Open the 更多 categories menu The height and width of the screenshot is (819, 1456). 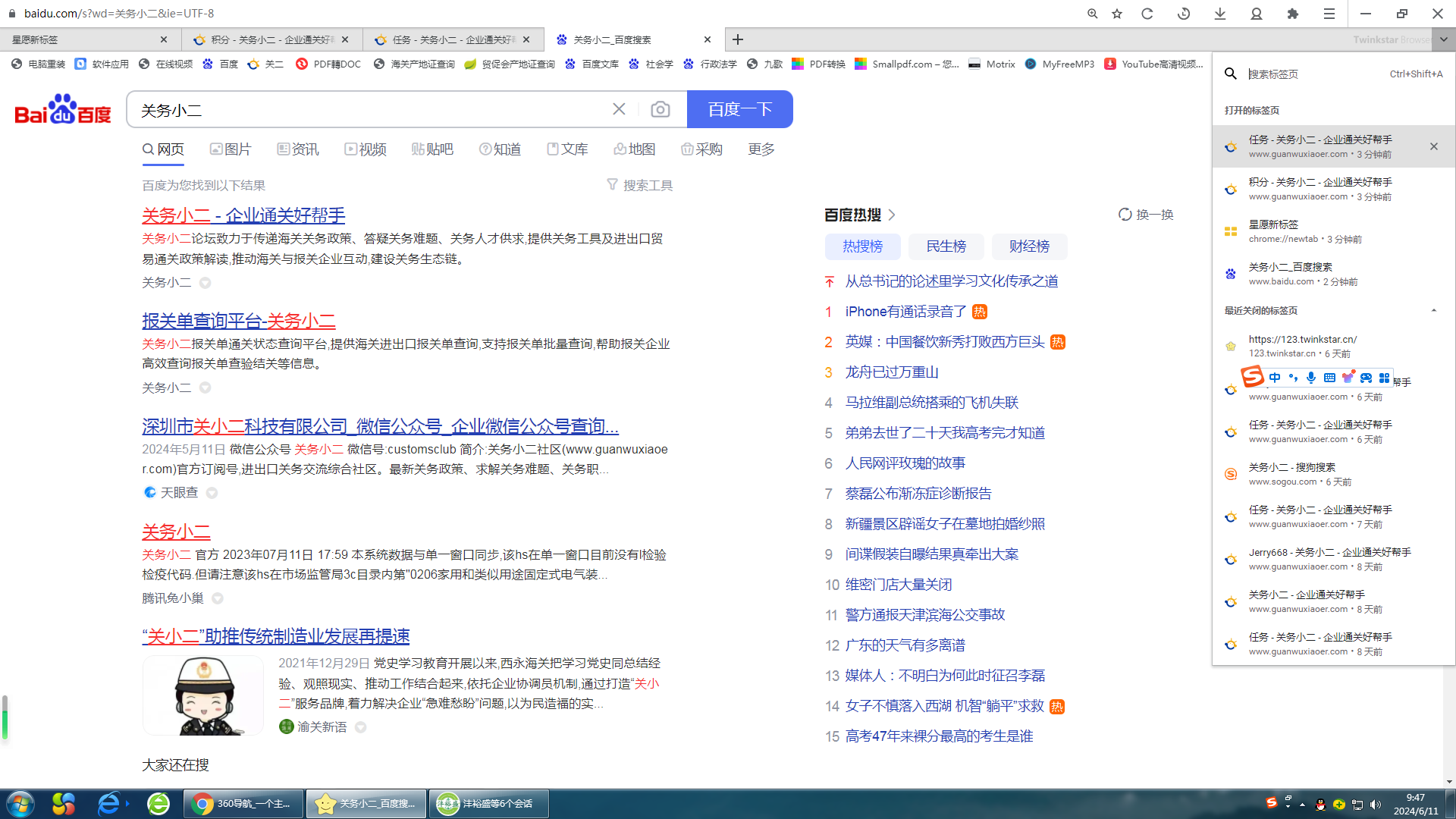pos(761,149)
